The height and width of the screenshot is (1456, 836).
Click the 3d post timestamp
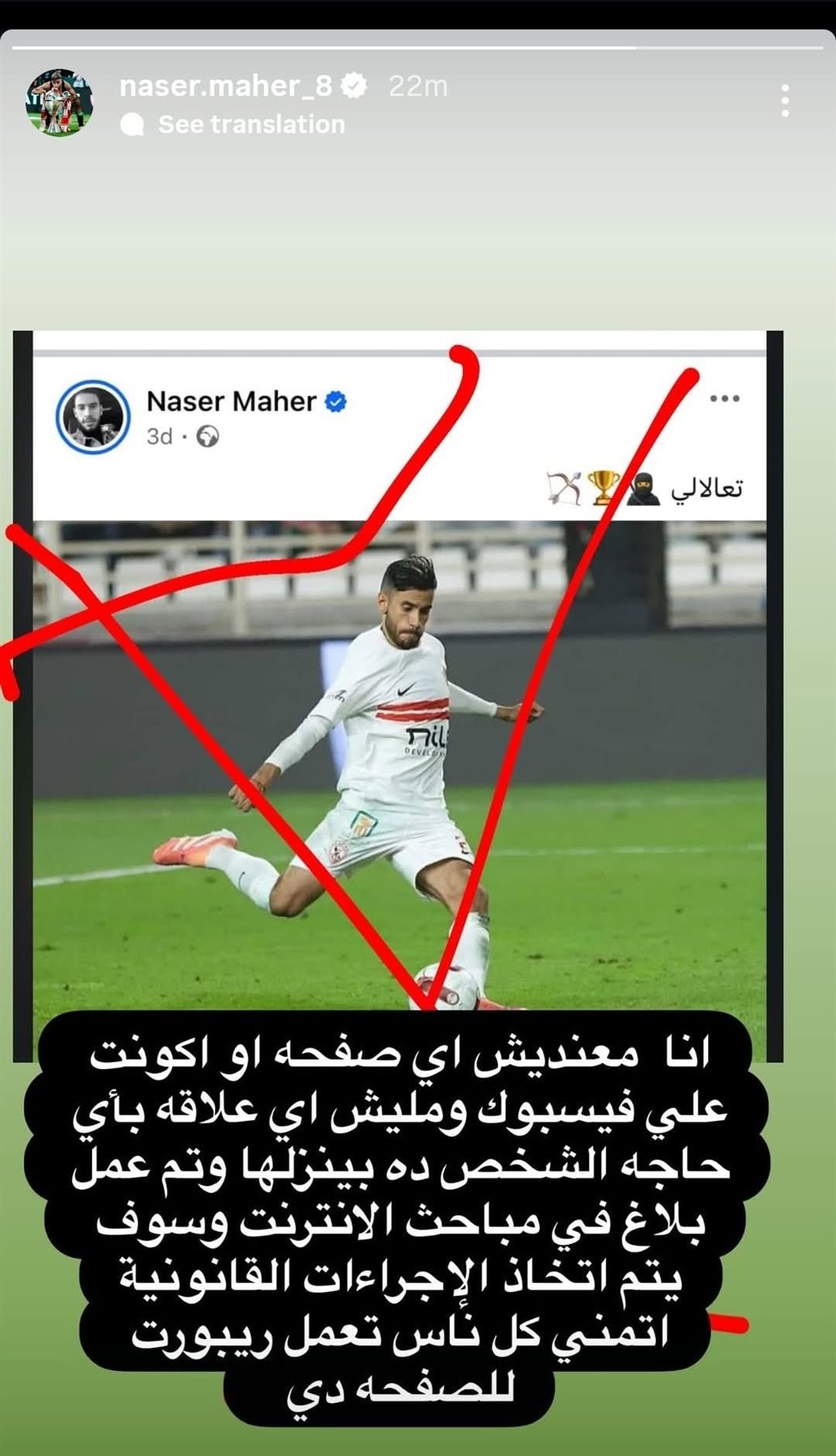coord(159,437)
